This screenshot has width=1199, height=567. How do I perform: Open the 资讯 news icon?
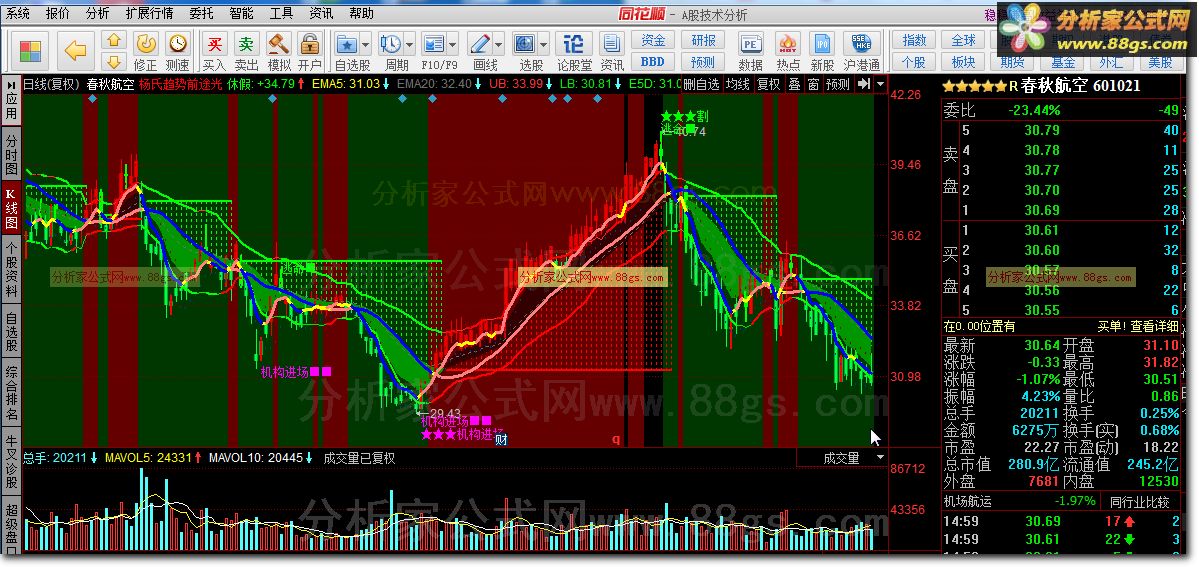coord(612,51)
